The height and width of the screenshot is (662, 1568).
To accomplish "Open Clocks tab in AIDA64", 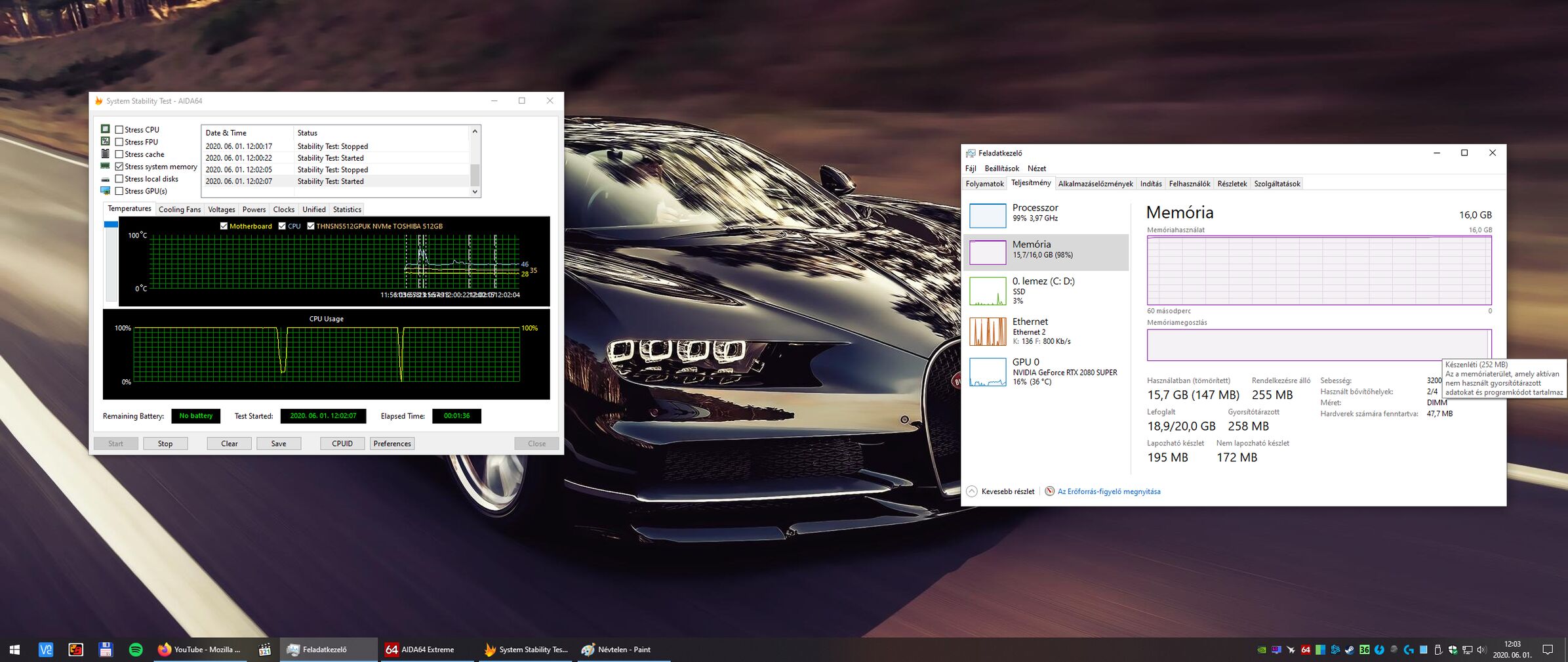I will click(x=283, y=209).
